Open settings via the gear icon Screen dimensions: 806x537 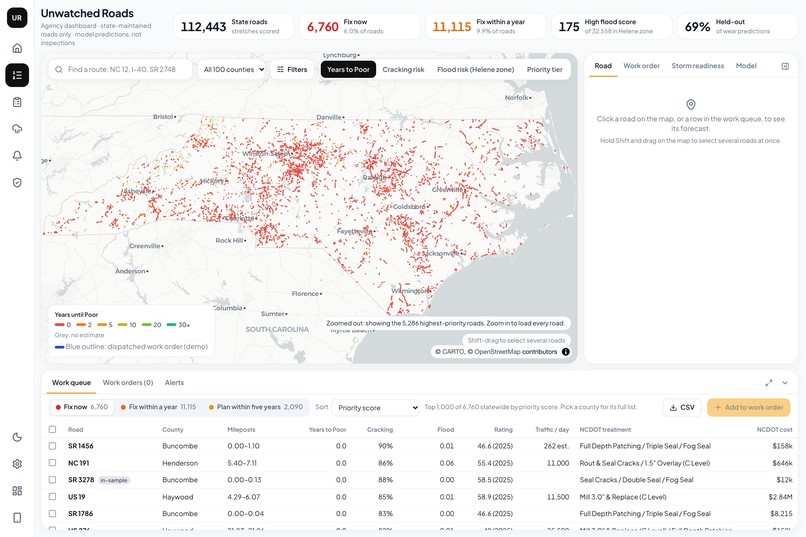click(17, 464)
